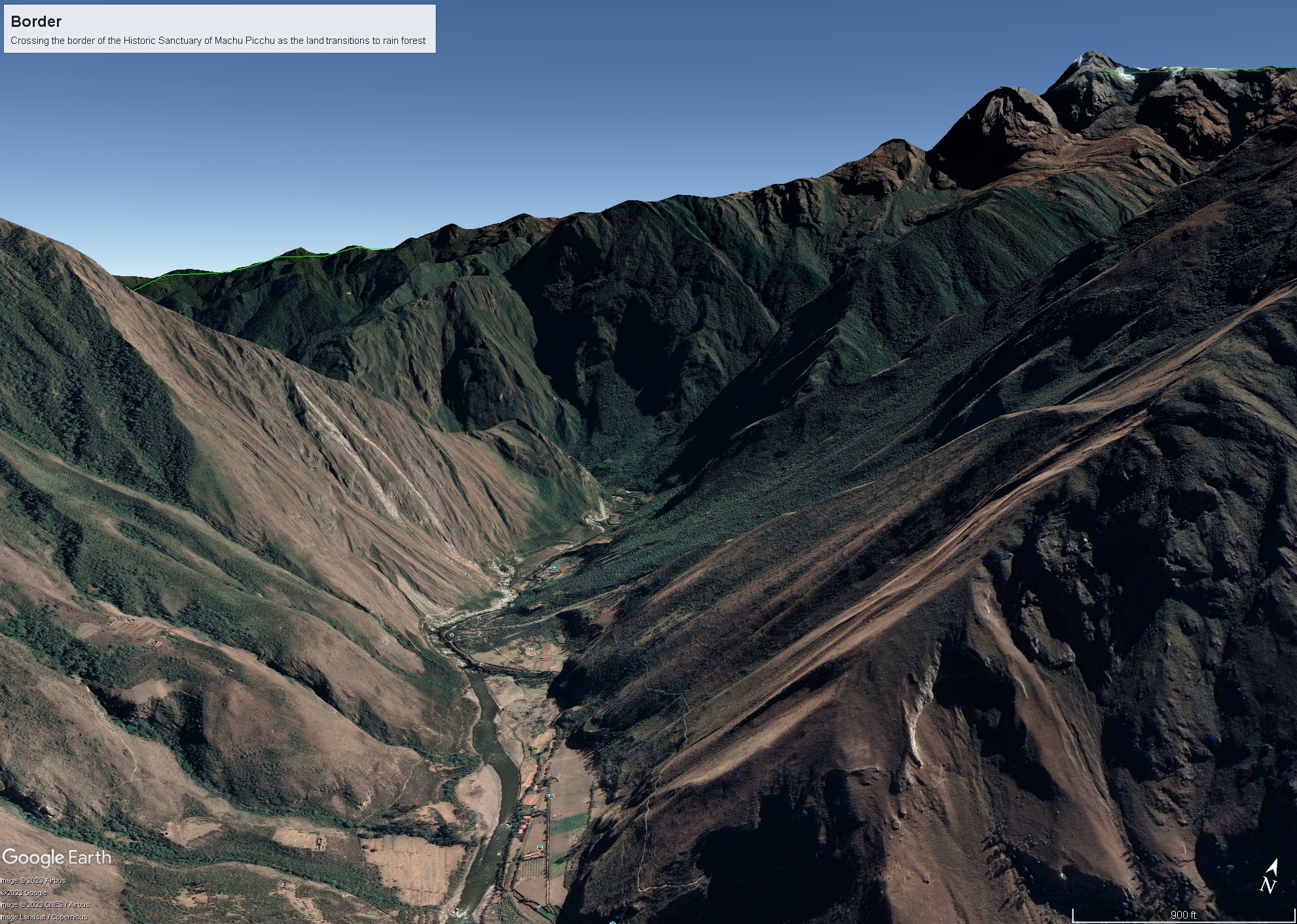Open photo marker between rapids and forest edge

512,605
